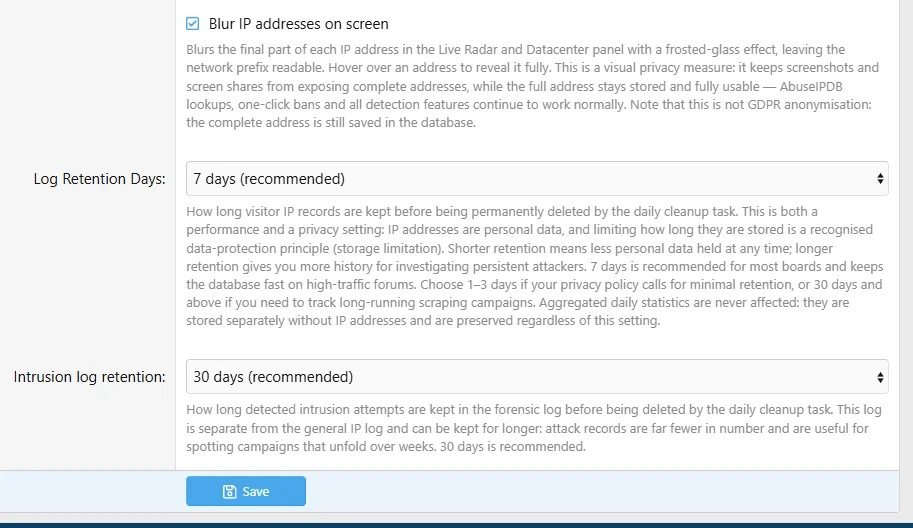Click the 'Blur IP addresses on screen' label
The width and height of the screenshot is (913, 528).
click(x=298, y=24)
